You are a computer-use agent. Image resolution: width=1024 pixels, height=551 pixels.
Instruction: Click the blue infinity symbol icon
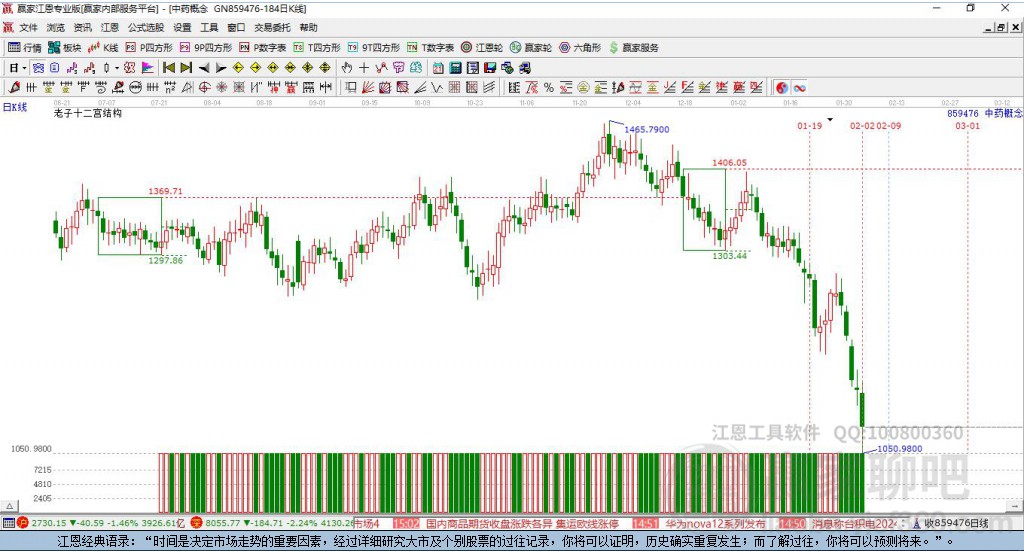point(800,87)
